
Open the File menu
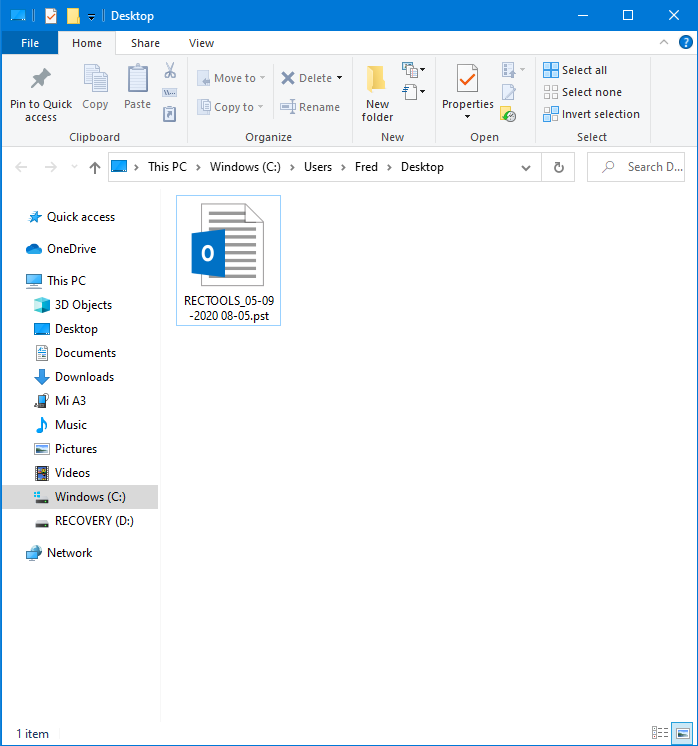pyautogui.click(x=30, y=43)
